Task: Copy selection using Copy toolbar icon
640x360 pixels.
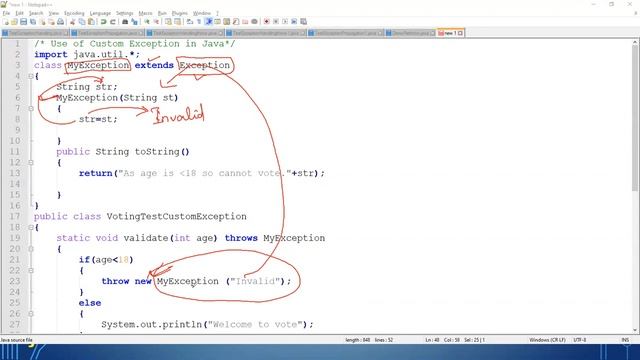Action: coord(82,21)
